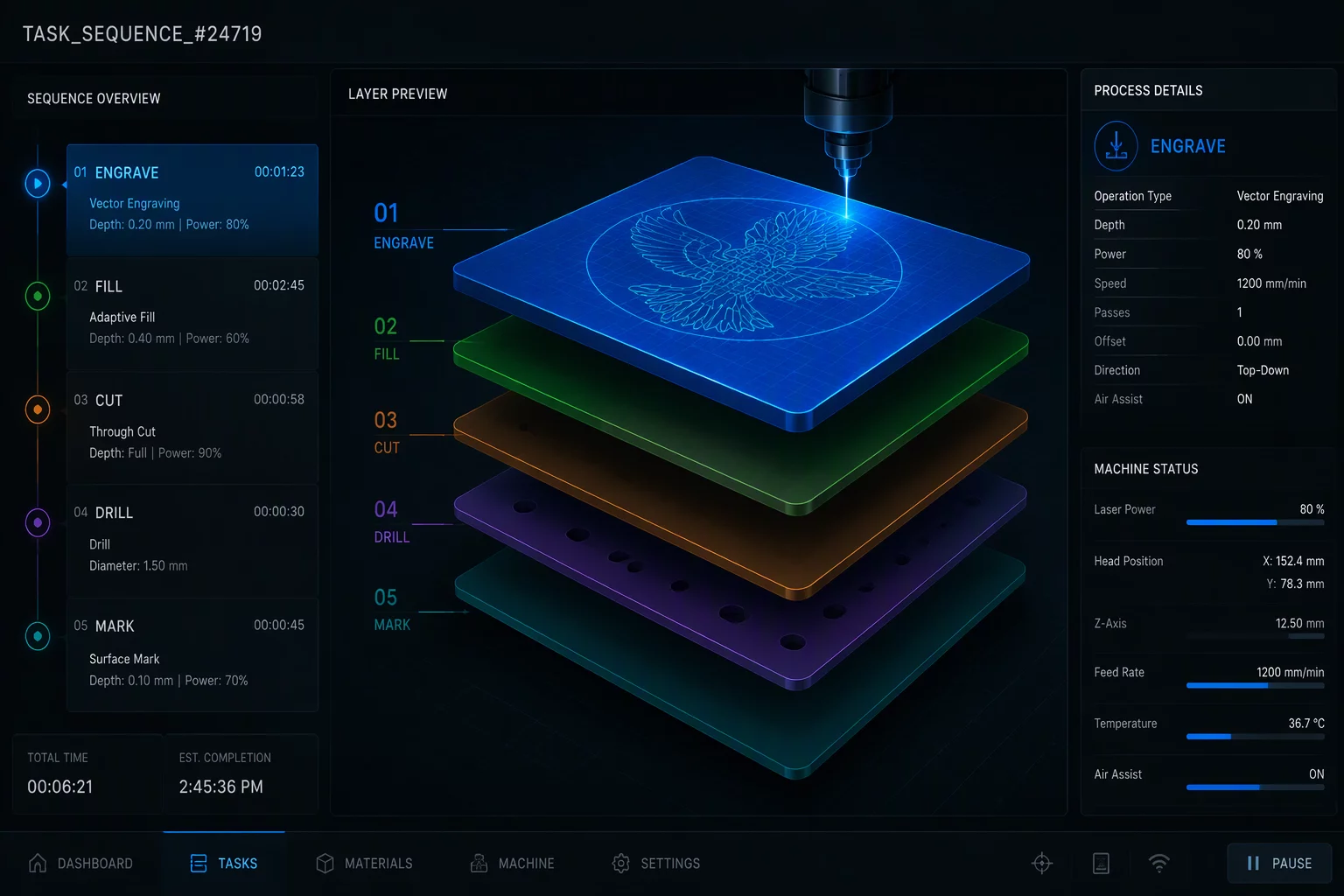Click the green timeline node beside FILL
The width and height of the screenshot is (1344, 896).
(x=38, y=297)
